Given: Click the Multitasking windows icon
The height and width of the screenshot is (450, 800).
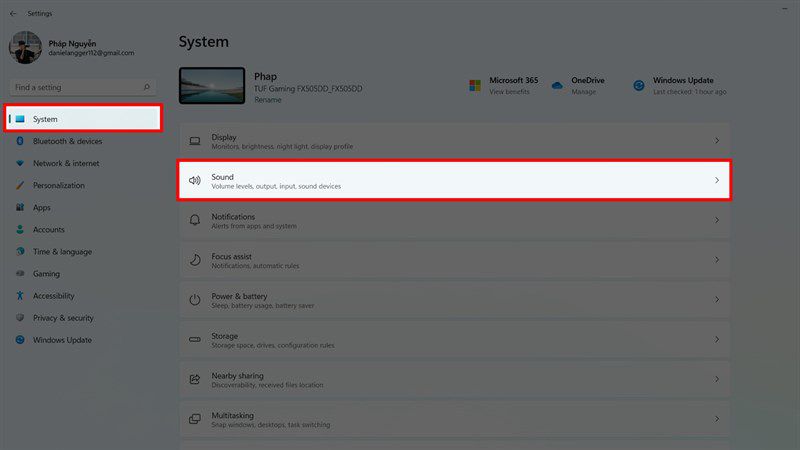Looking at the screenshot, I should click(x=195, y=419).
